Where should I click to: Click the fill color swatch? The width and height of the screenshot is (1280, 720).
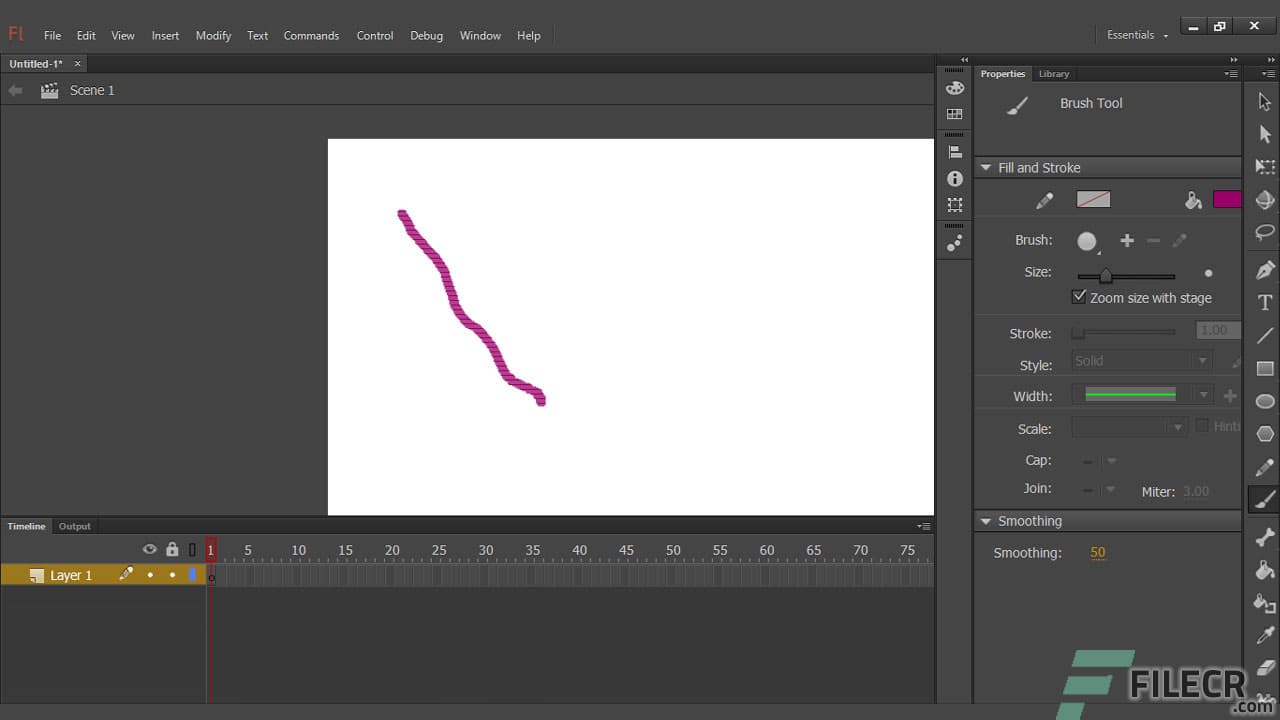(1226, 199)
